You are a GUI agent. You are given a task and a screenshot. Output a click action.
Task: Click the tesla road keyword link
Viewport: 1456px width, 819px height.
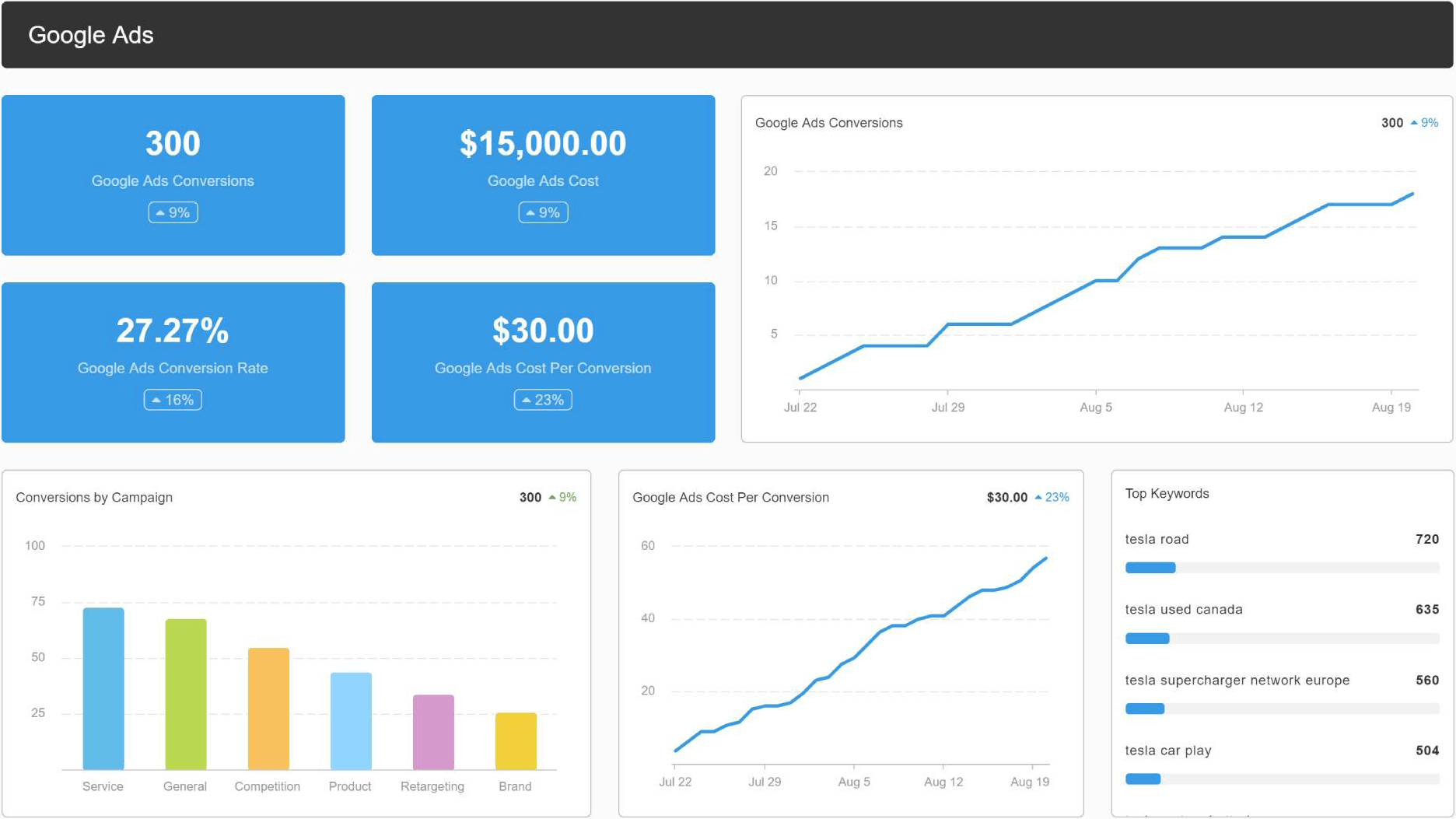(1157, 539)
